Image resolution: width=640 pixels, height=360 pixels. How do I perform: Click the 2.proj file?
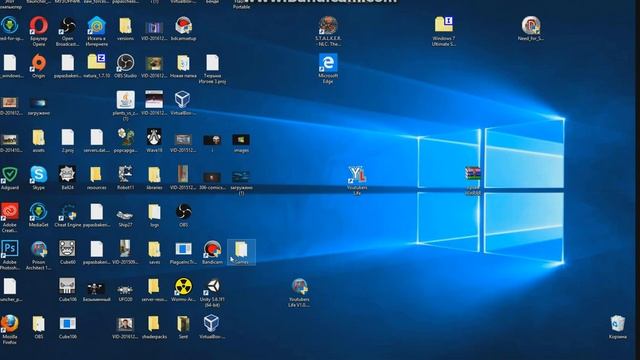[67, 138]
